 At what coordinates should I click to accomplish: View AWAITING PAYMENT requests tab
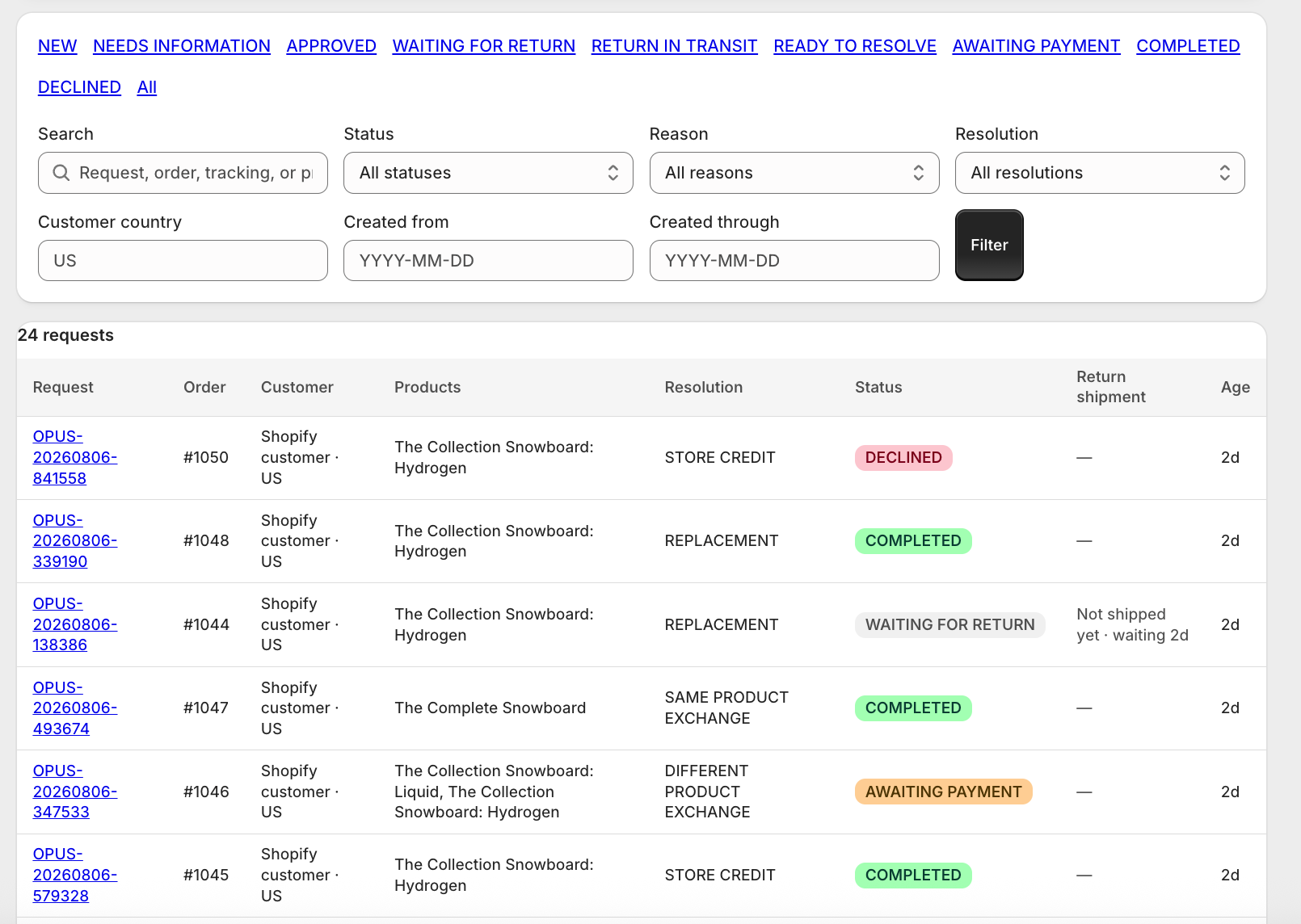click(x=1037, y=46)
